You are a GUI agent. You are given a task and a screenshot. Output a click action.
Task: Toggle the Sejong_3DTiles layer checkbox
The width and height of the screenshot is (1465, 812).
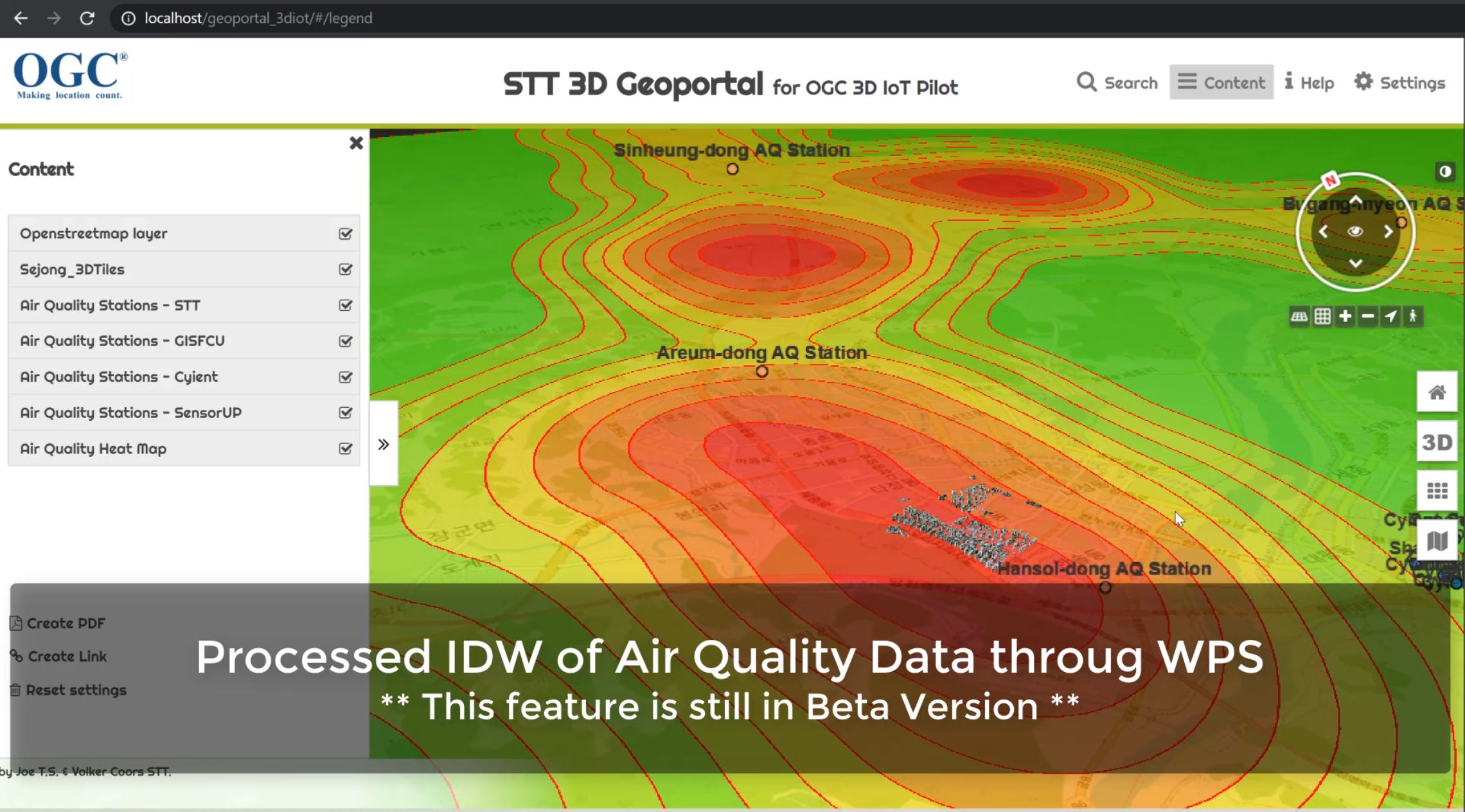pos(346,269)
